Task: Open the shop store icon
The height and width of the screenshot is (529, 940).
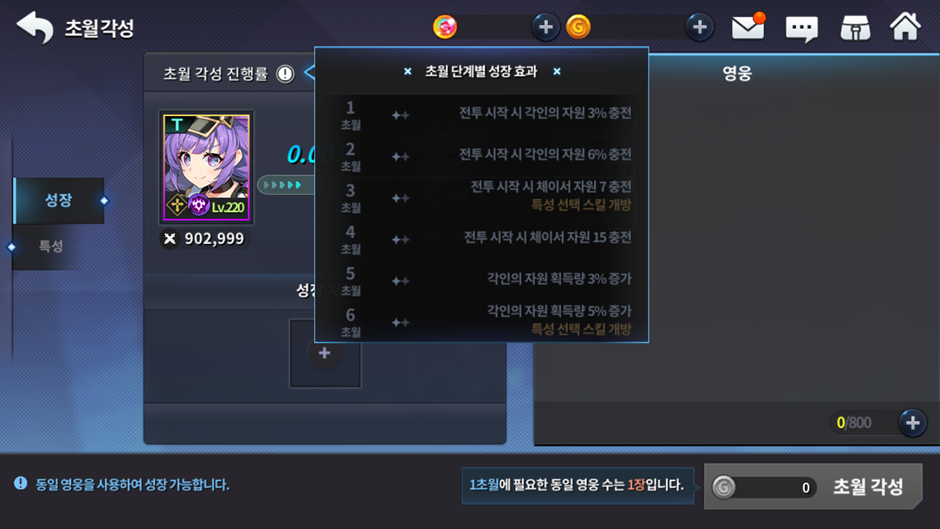Action: tap(855, 28)
